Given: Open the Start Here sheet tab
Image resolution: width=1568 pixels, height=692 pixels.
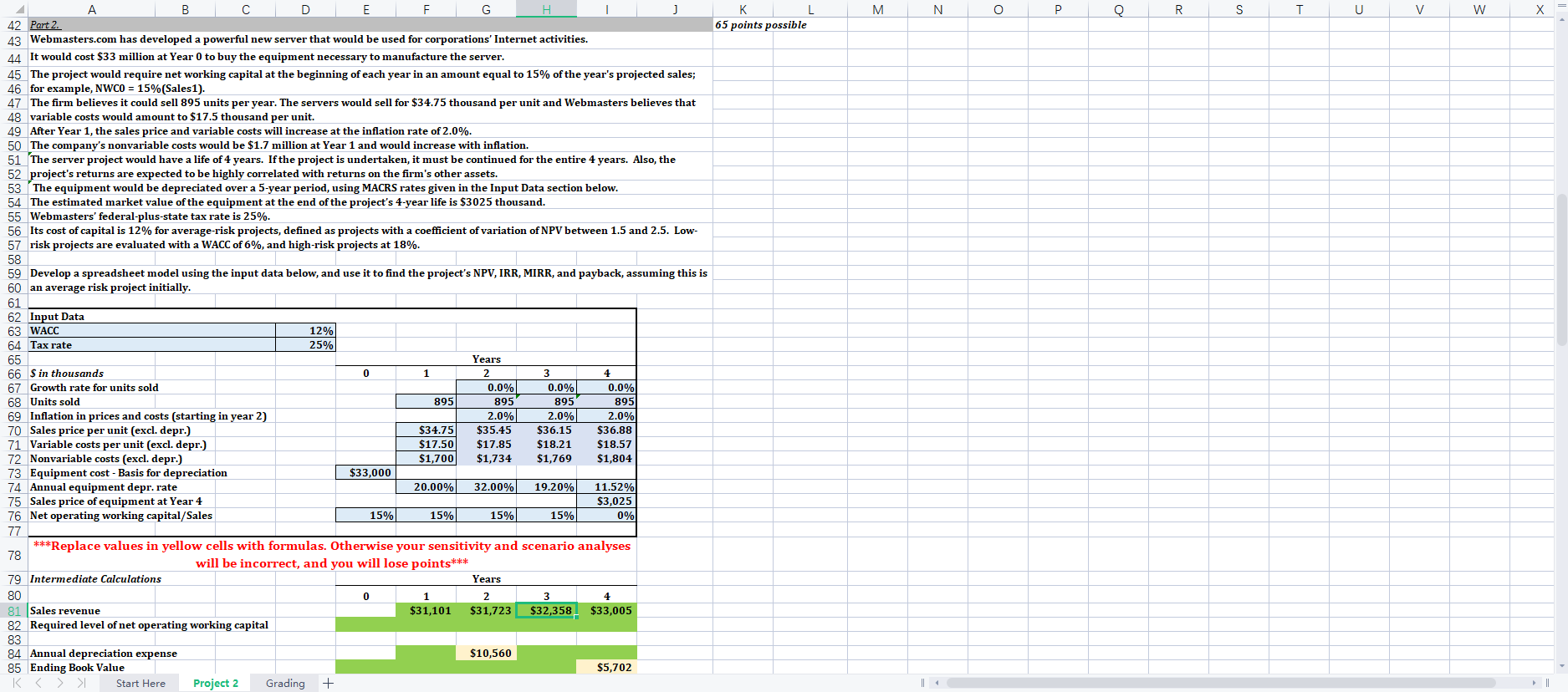Looking at the screenshot, I should tap(140, 683).
